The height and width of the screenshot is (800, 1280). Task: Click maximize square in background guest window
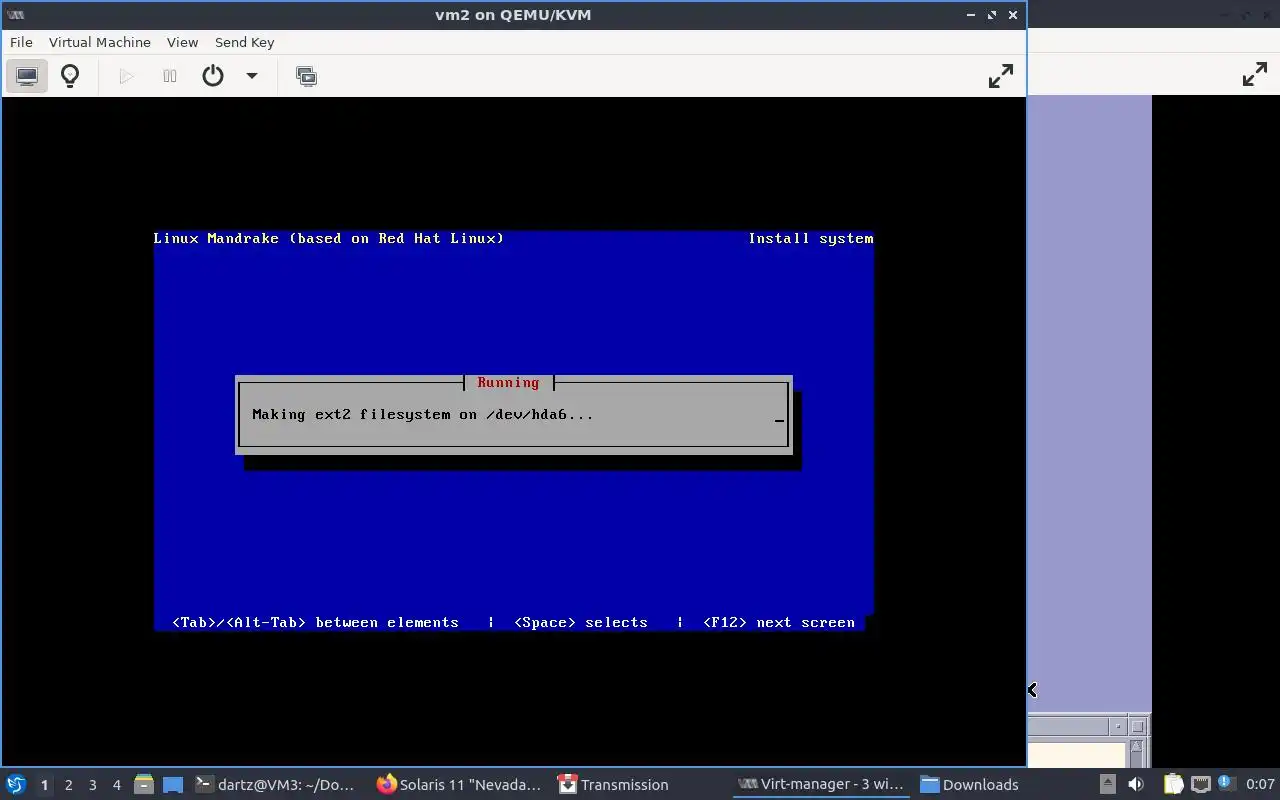(x=1137, y=726)
